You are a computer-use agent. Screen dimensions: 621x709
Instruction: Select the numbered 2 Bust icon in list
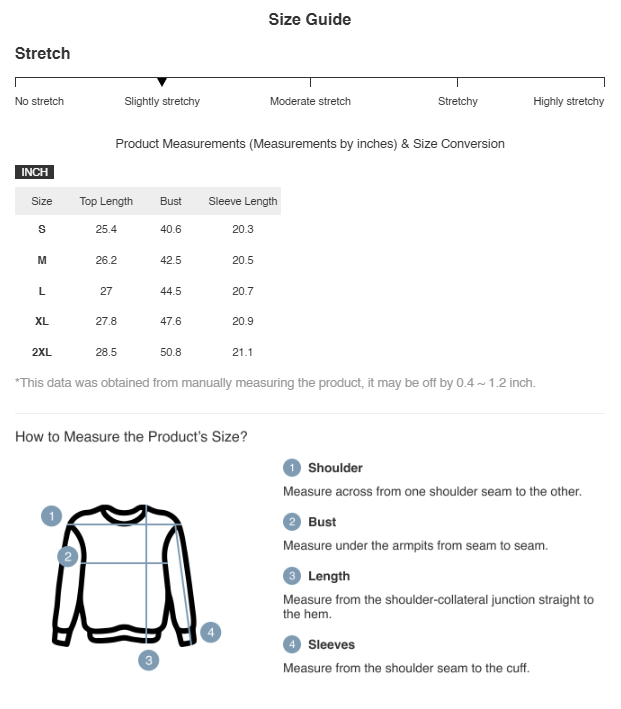pos(292,522)
